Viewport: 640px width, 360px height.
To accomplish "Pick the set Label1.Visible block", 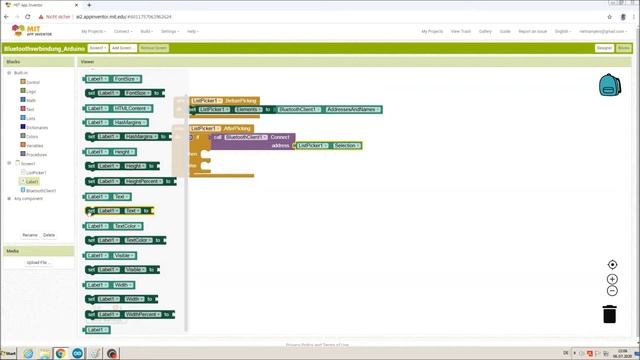I will (x=122, y=270).
